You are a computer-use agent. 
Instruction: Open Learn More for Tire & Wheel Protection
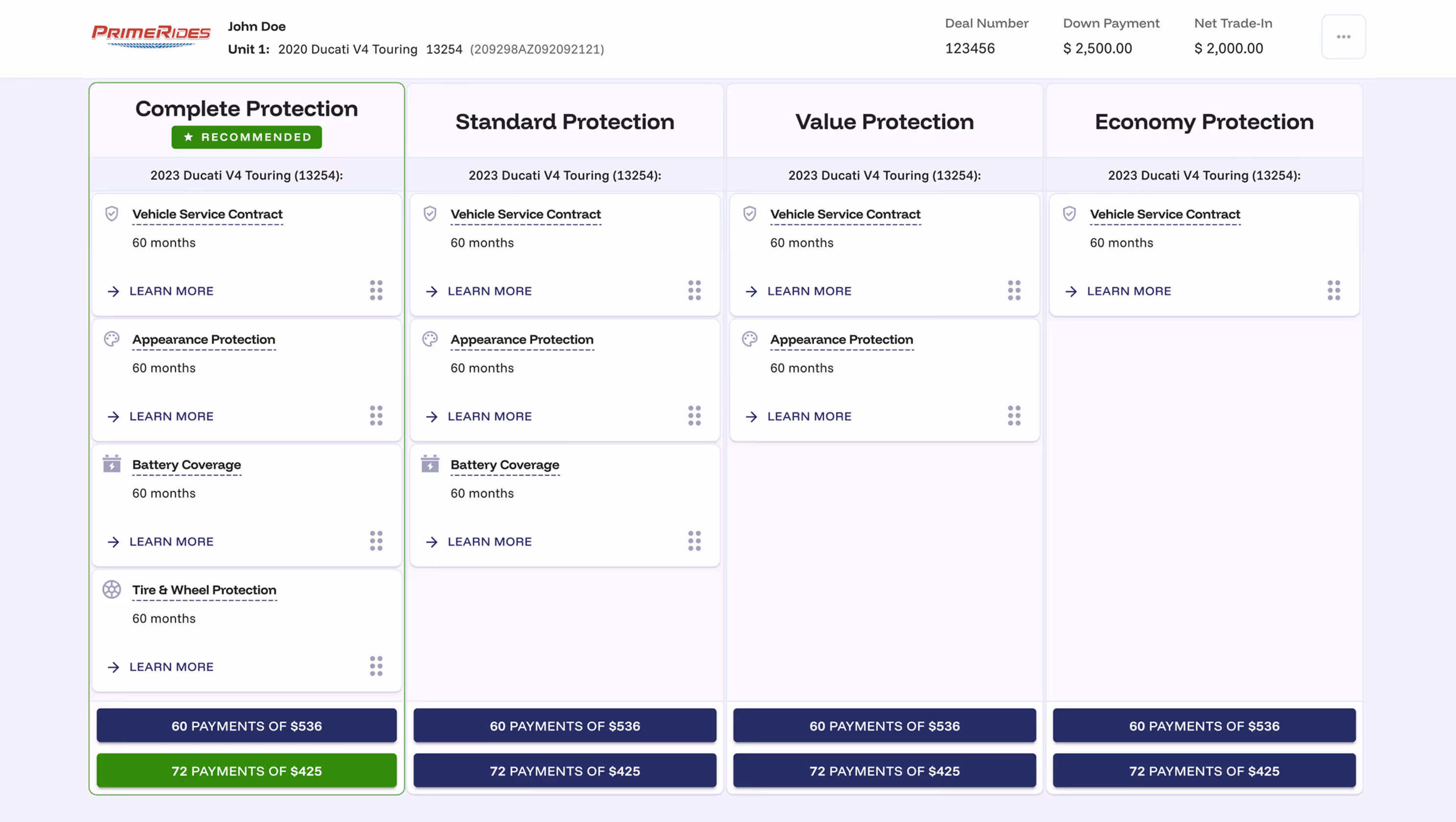[171, 666]
